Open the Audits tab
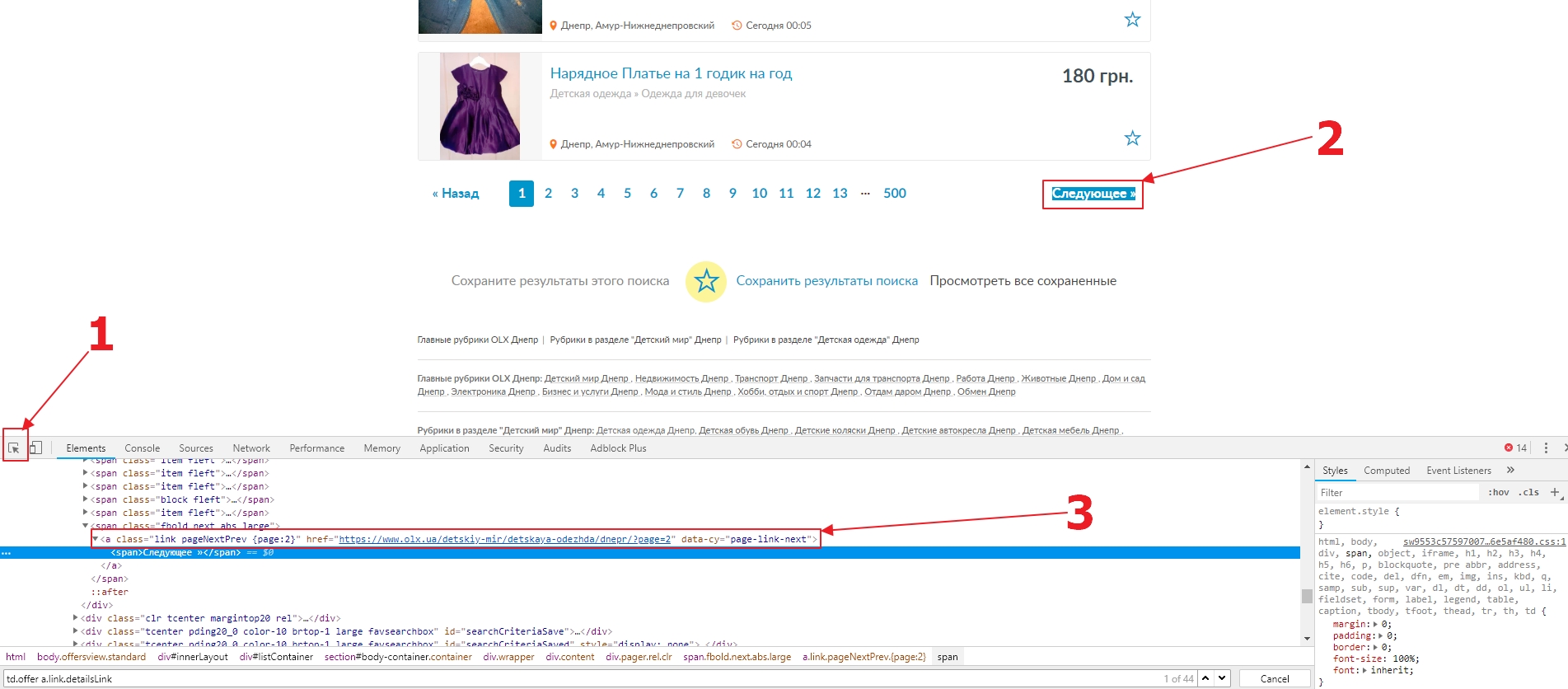 557,448
